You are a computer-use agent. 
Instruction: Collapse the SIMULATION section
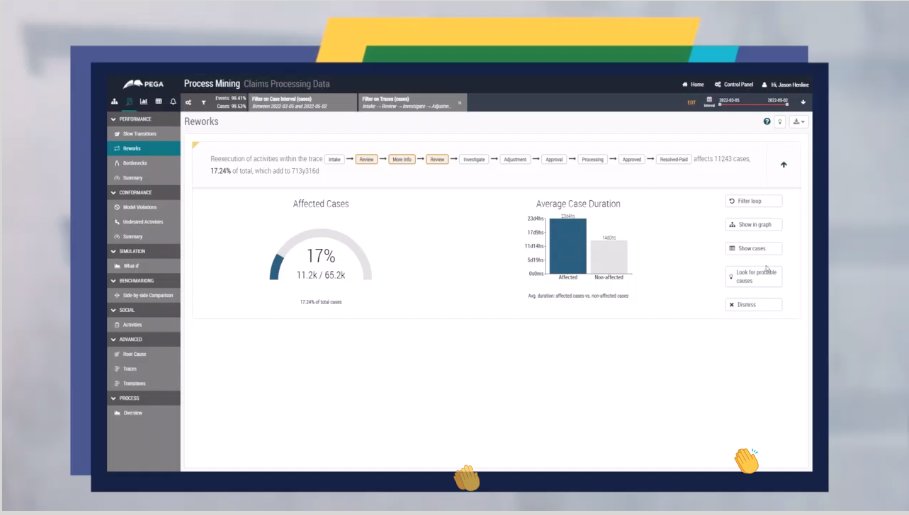(144, 251)
